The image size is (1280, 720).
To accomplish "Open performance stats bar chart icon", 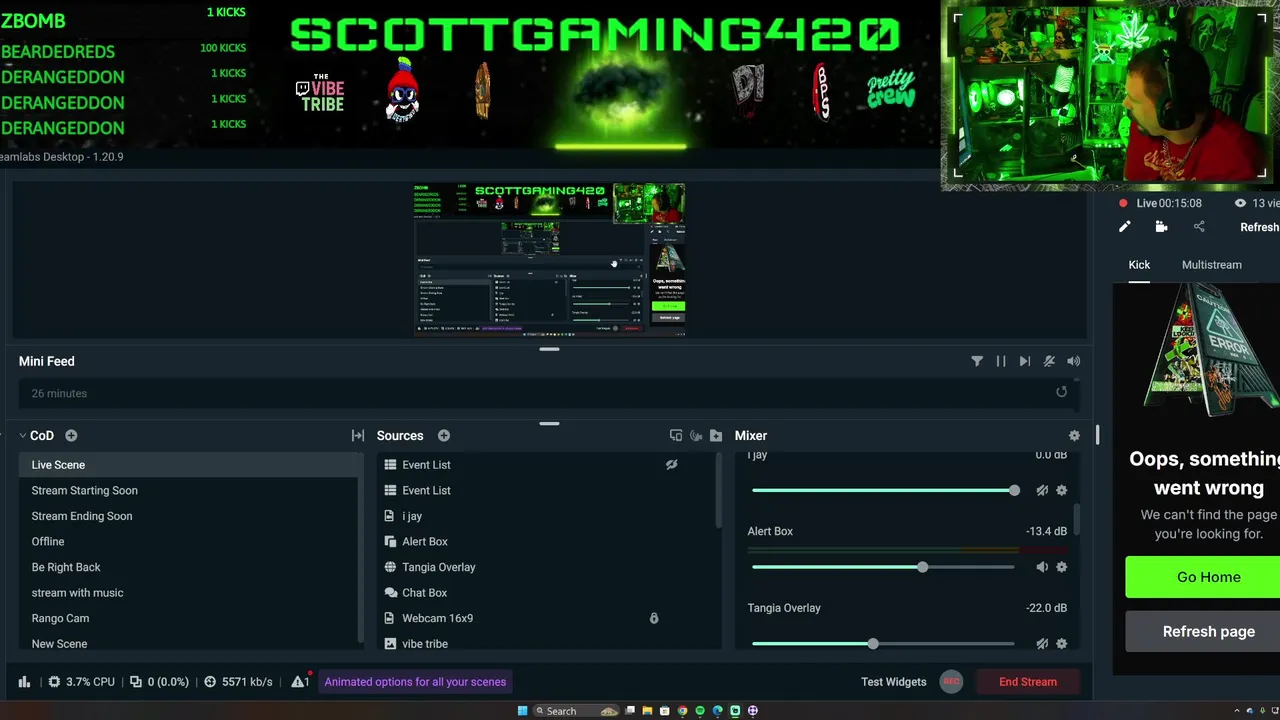I will point(24,682).
